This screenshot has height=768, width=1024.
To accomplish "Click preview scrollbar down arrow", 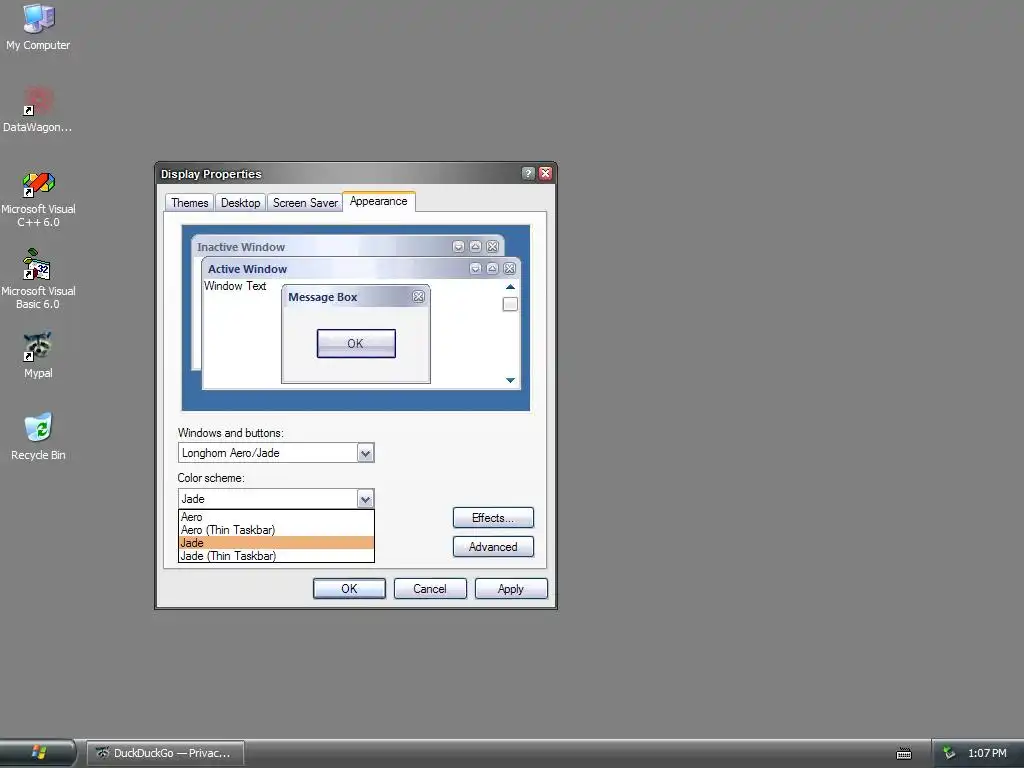I will [510, 380].
